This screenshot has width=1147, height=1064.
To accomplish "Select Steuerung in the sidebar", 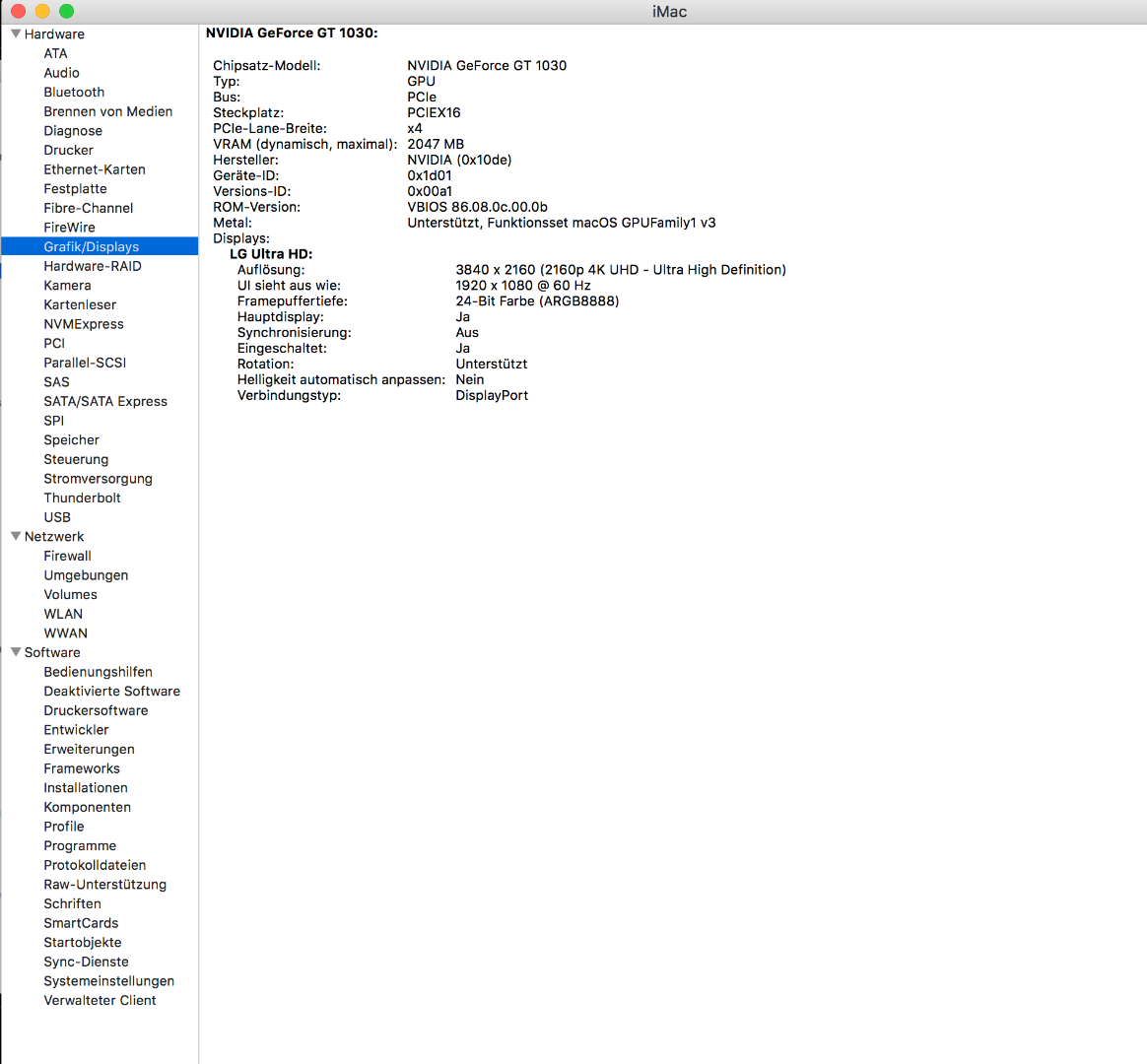I will (76, 459).
